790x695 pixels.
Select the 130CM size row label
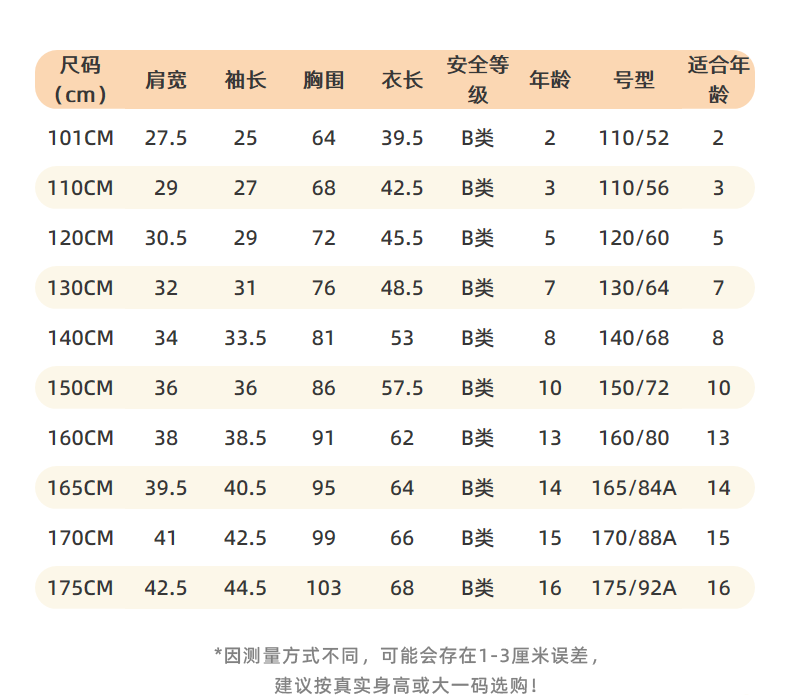[80, 288]
